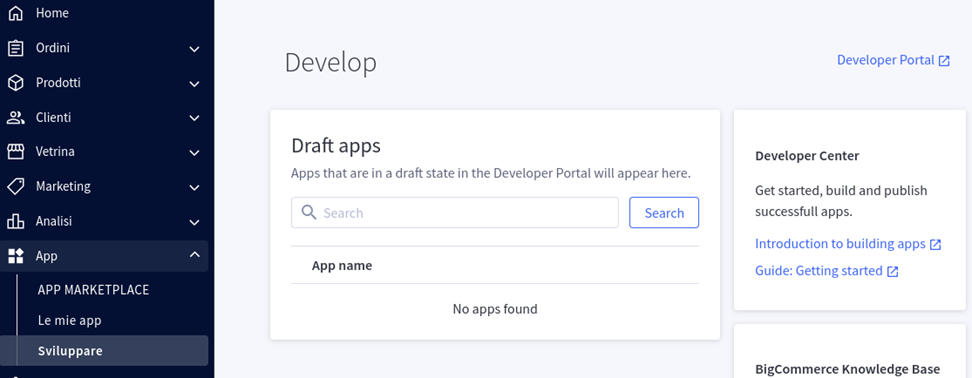Select Le mie app submenu item
The height and width of the screenshot is (378, 972).
(x=69, y=320)
